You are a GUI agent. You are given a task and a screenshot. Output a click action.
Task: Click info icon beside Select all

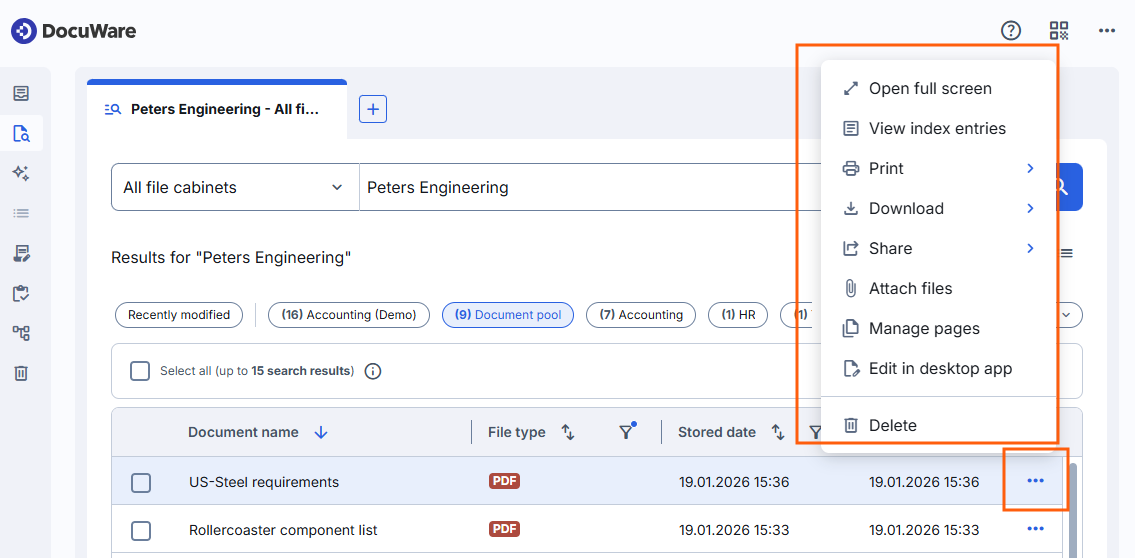(373, 371)
